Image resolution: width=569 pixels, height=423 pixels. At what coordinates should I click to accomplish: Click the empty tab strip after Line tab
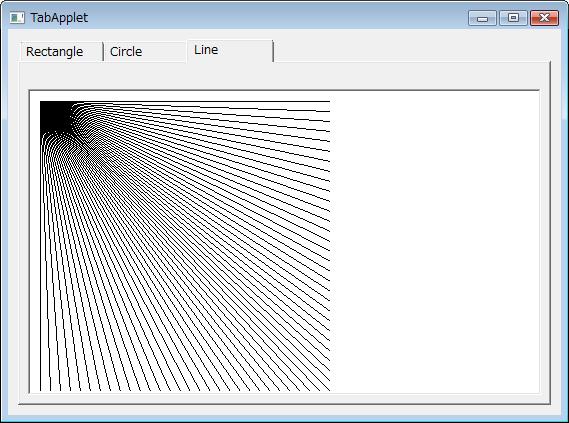[412, 51]
